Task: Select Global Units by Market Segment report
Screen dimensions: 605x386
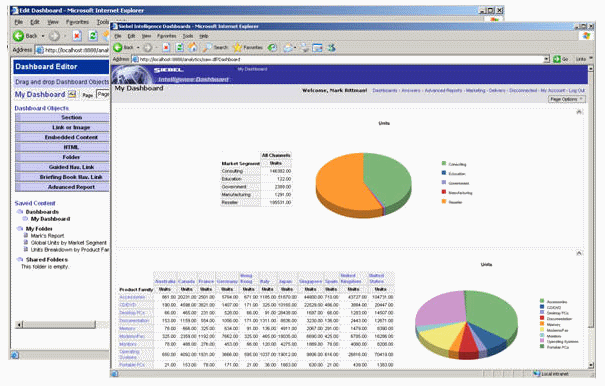Action: 69,243
